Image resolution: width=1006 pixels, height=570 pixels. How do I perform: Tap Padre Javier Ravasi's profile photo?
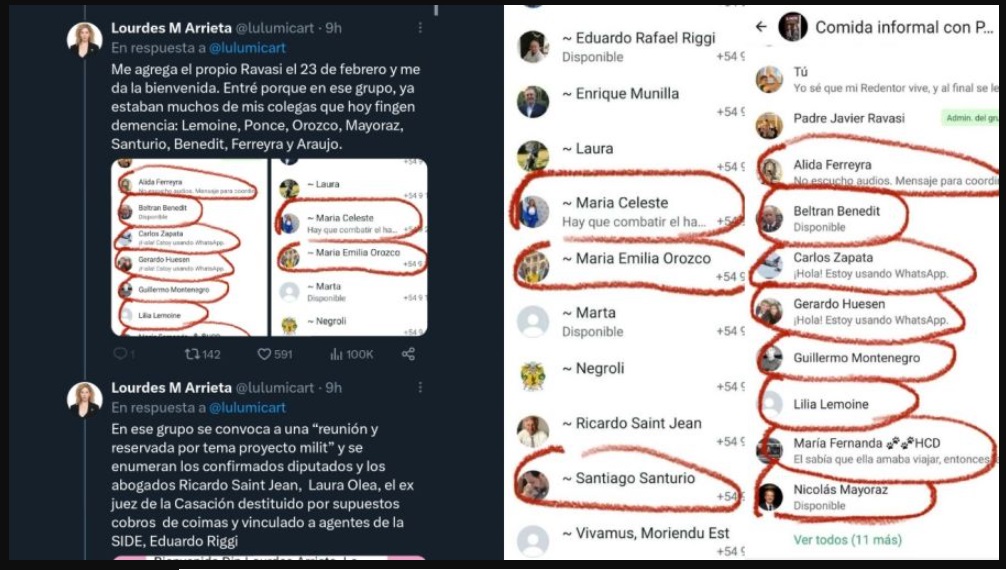pos(769,125)
